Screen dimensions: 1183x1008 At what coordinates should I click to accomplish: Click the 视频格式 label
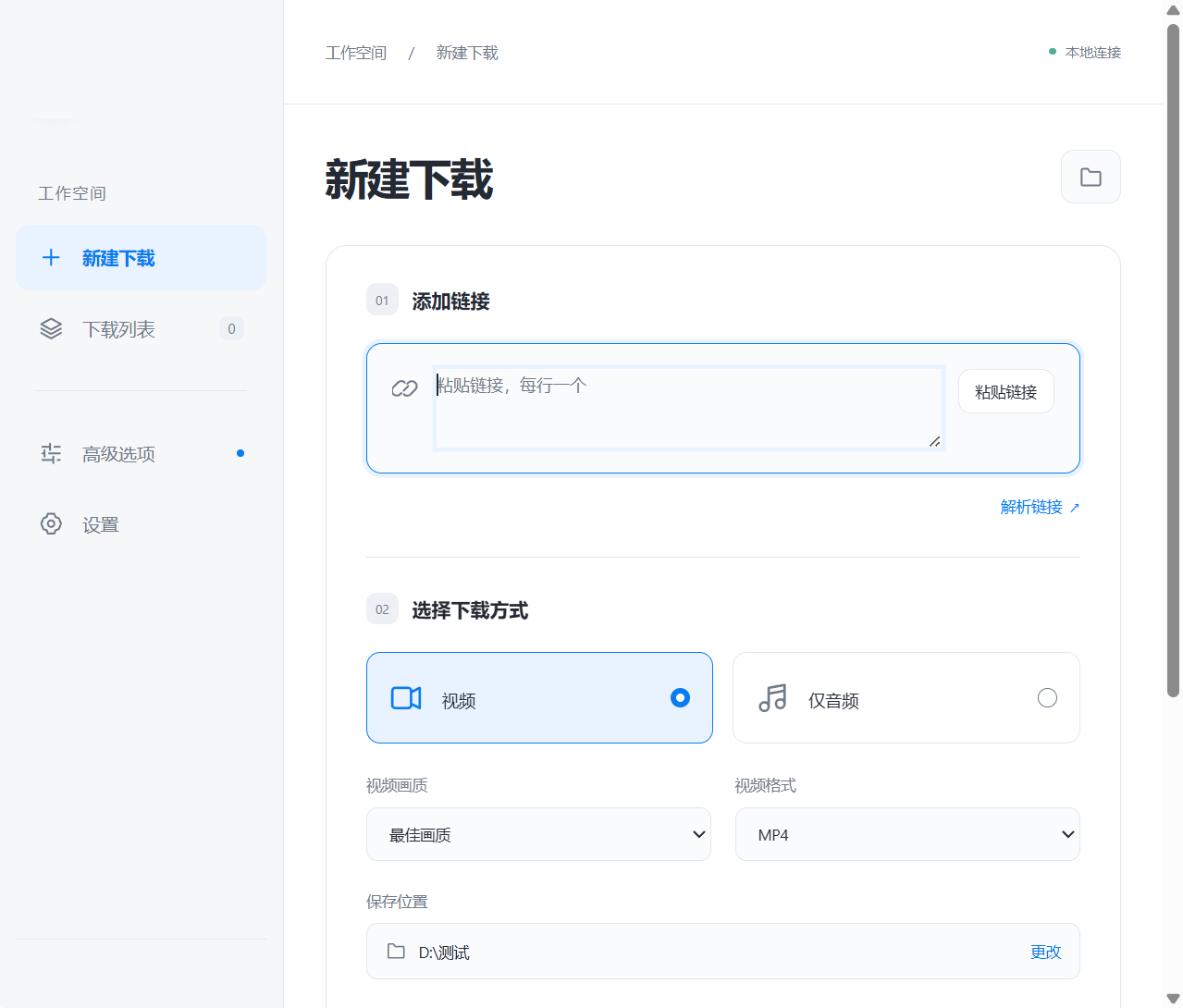point(765,785)
